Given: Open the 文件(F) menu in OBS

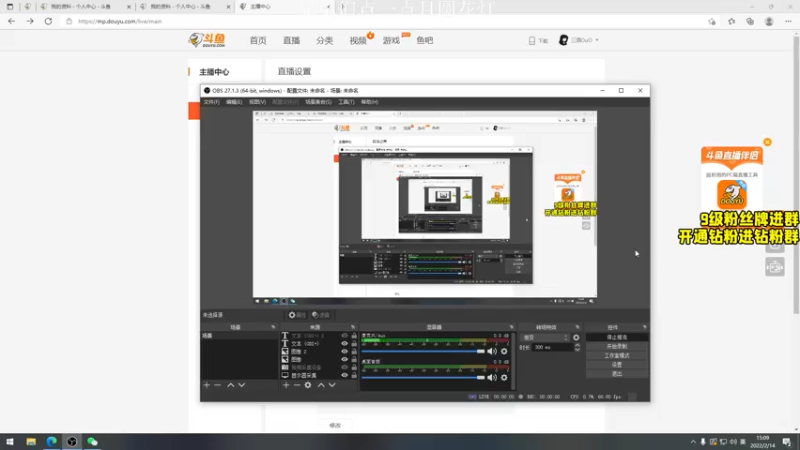Looking at the screenshot, I should coord(211,102).
